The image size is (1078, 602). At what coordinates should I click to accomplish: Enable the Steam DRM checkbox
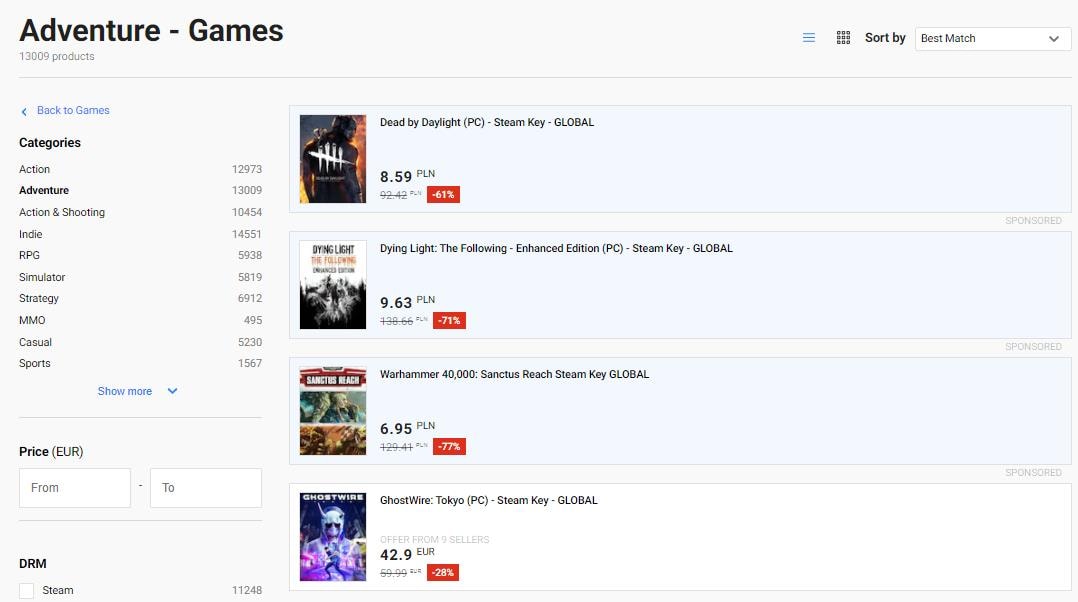click(x=27, y=591)
